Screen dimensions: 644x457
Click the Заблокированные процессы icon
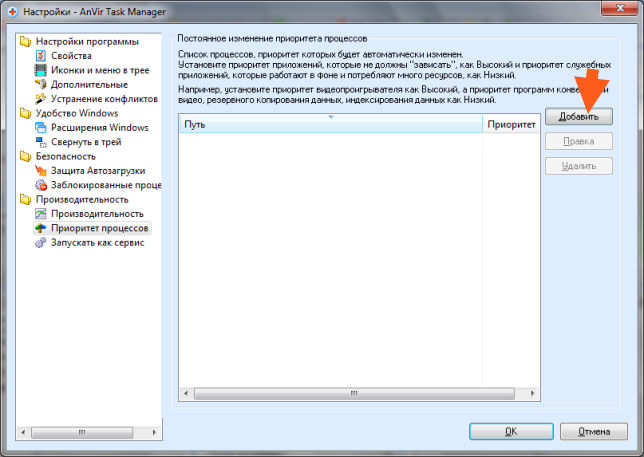click(x=41, y=185)
